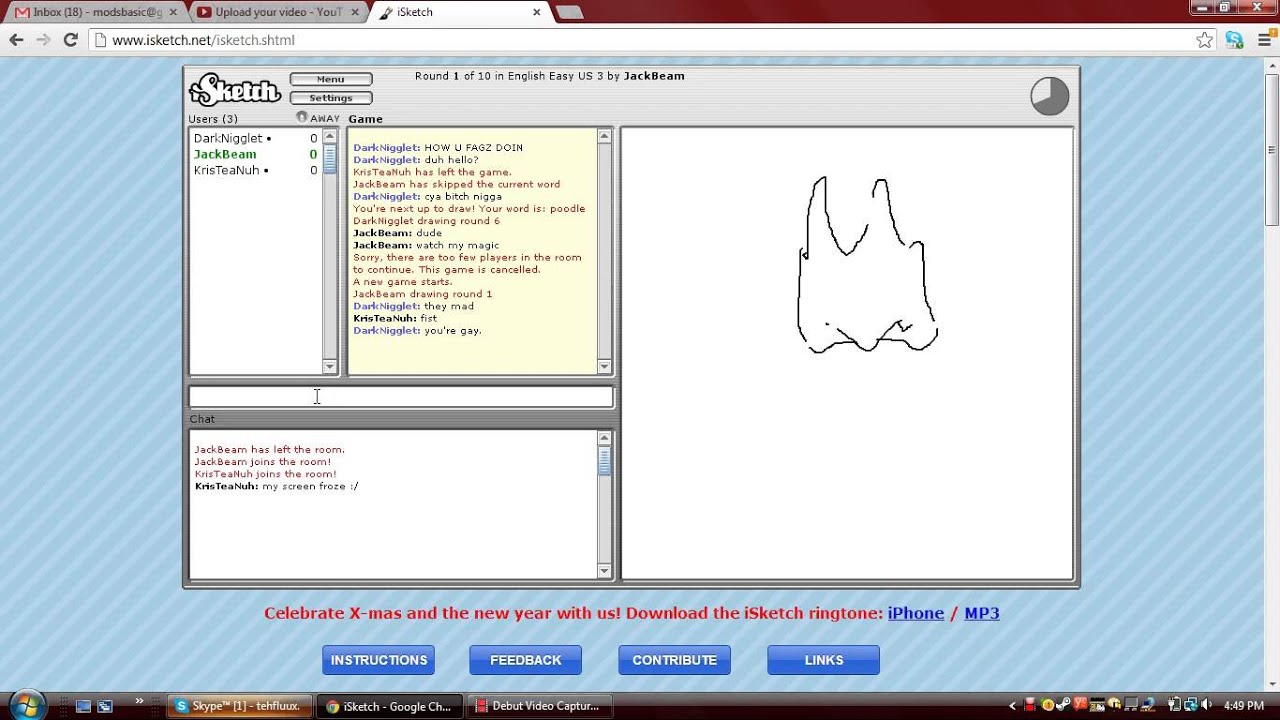
Task: Close the iSketch browser tab
Action: click(536, 12)
